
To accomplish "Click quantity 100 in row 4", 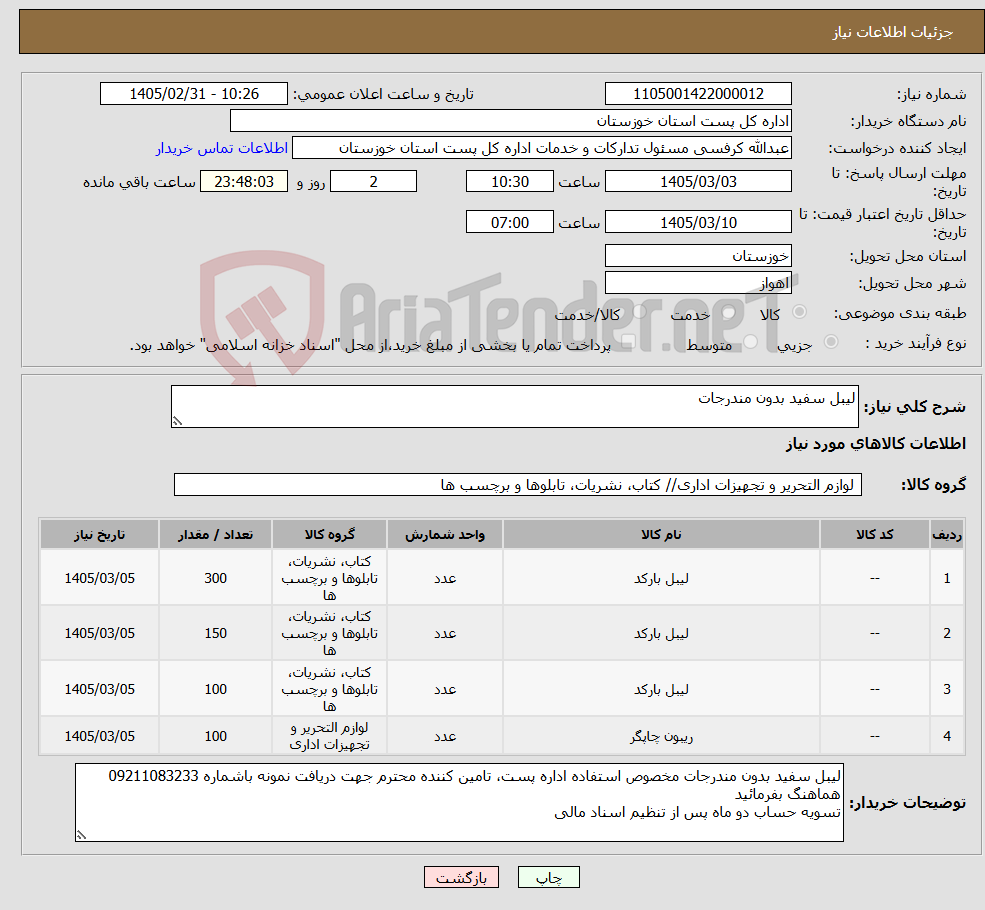I will click(x=215, y=736).
